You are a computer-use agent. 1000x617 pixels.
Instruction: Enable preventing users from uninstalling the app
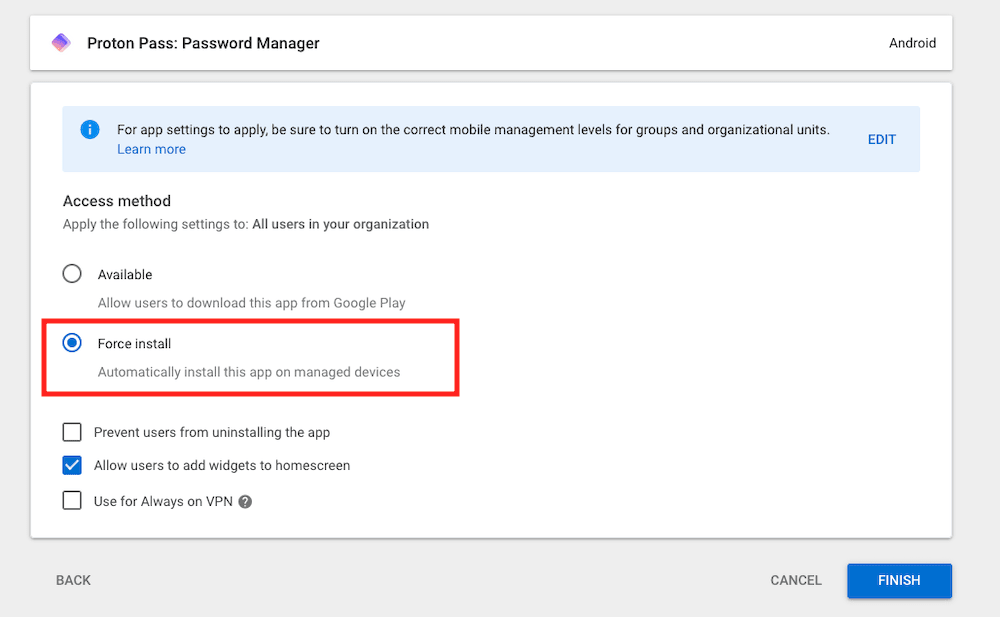tap(71, 432)
